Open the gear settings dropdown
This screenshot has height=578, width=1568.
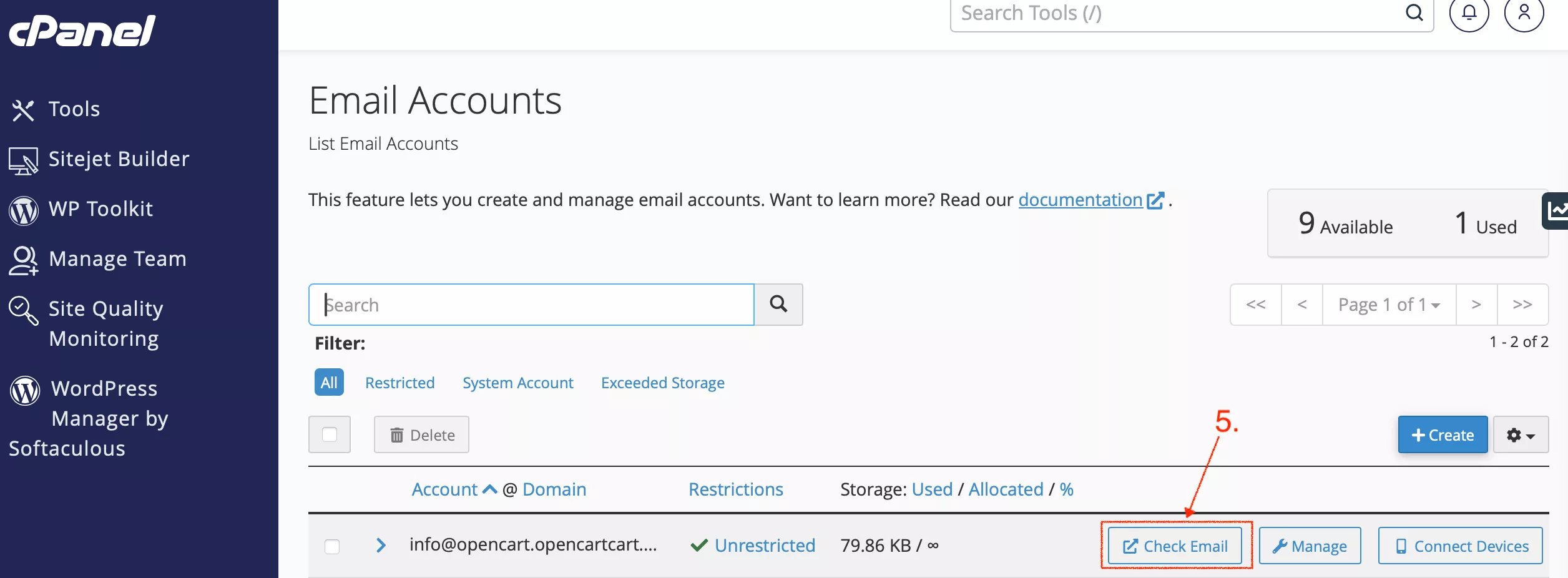[x=1520, y=435]
